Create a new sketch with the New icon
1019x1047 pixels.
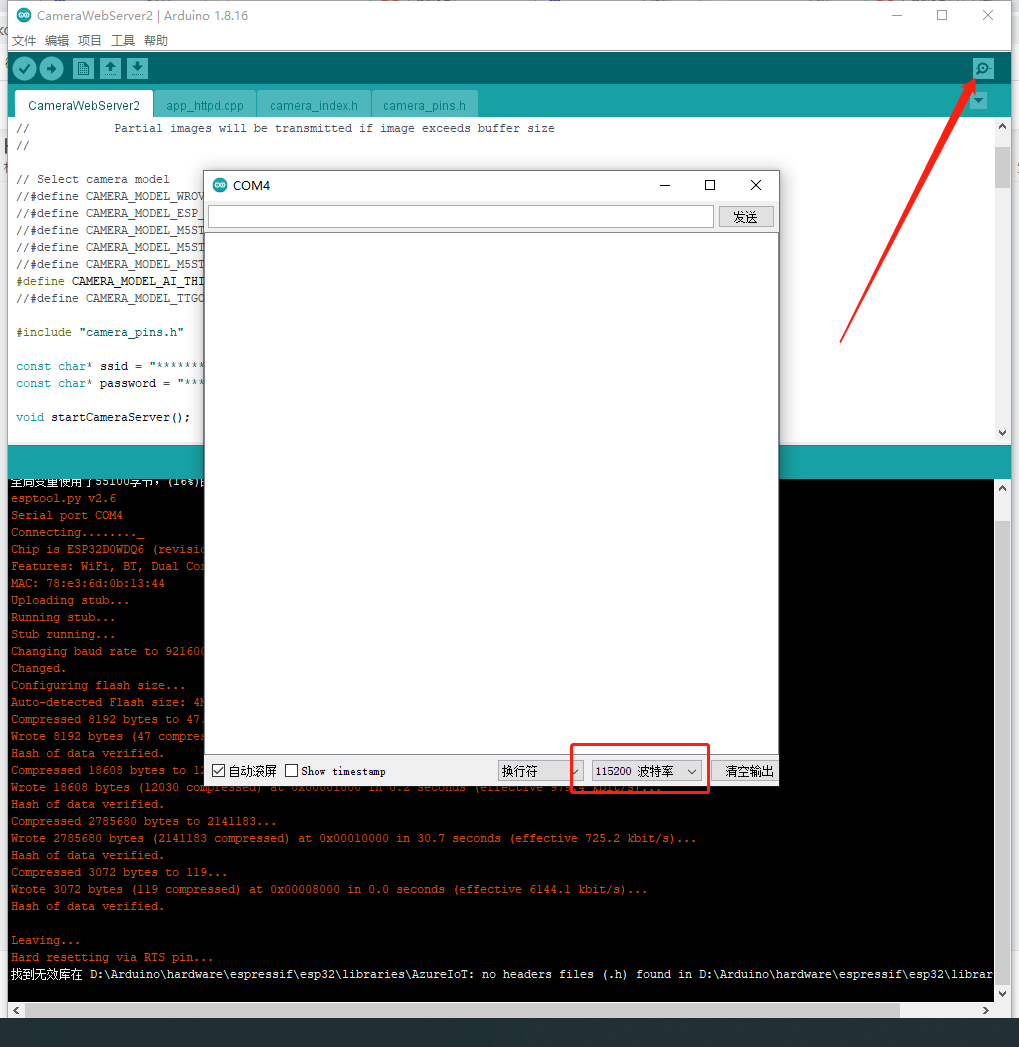[83, 68]
